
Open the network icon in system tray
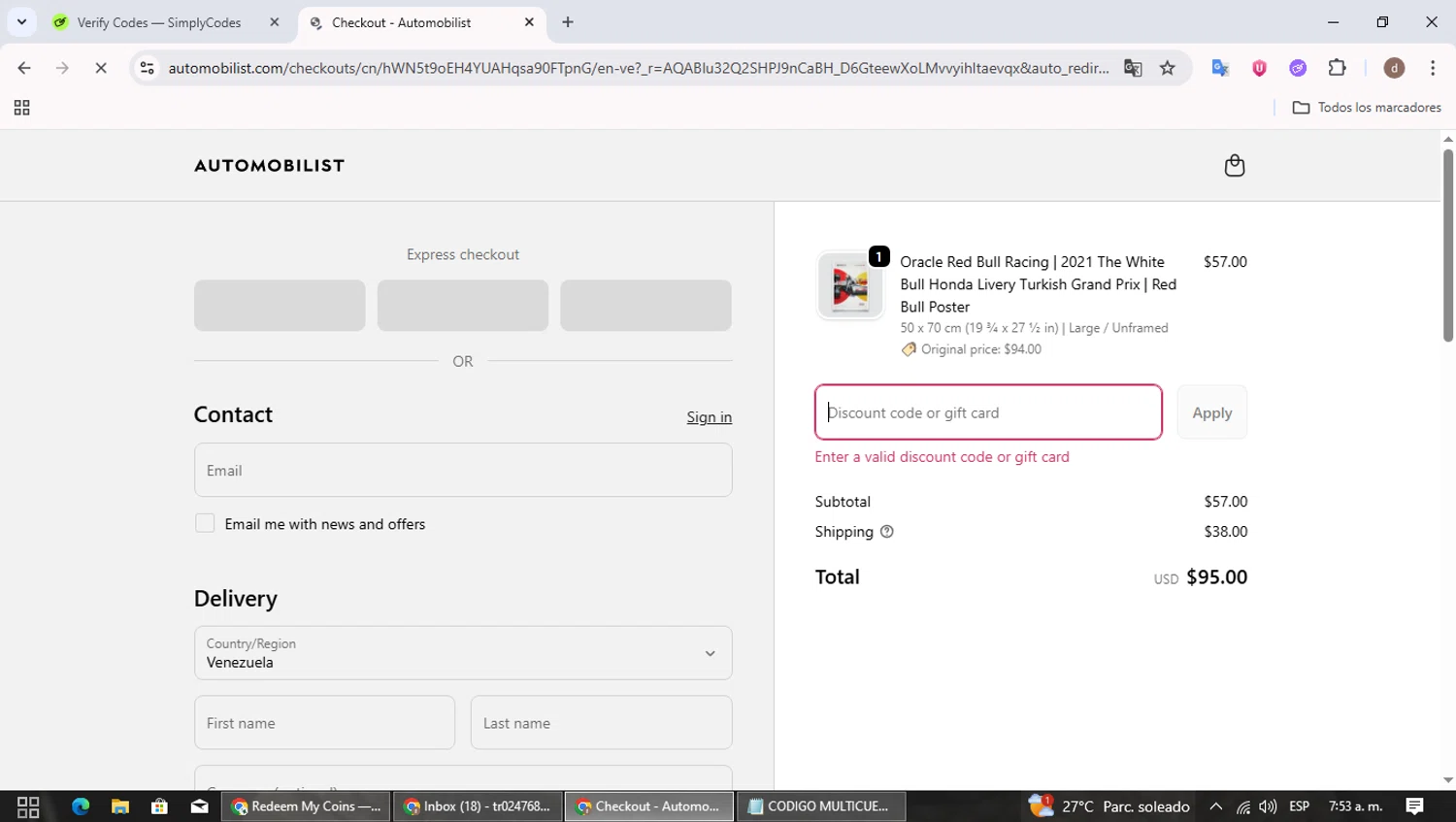tap(1243, 806)
